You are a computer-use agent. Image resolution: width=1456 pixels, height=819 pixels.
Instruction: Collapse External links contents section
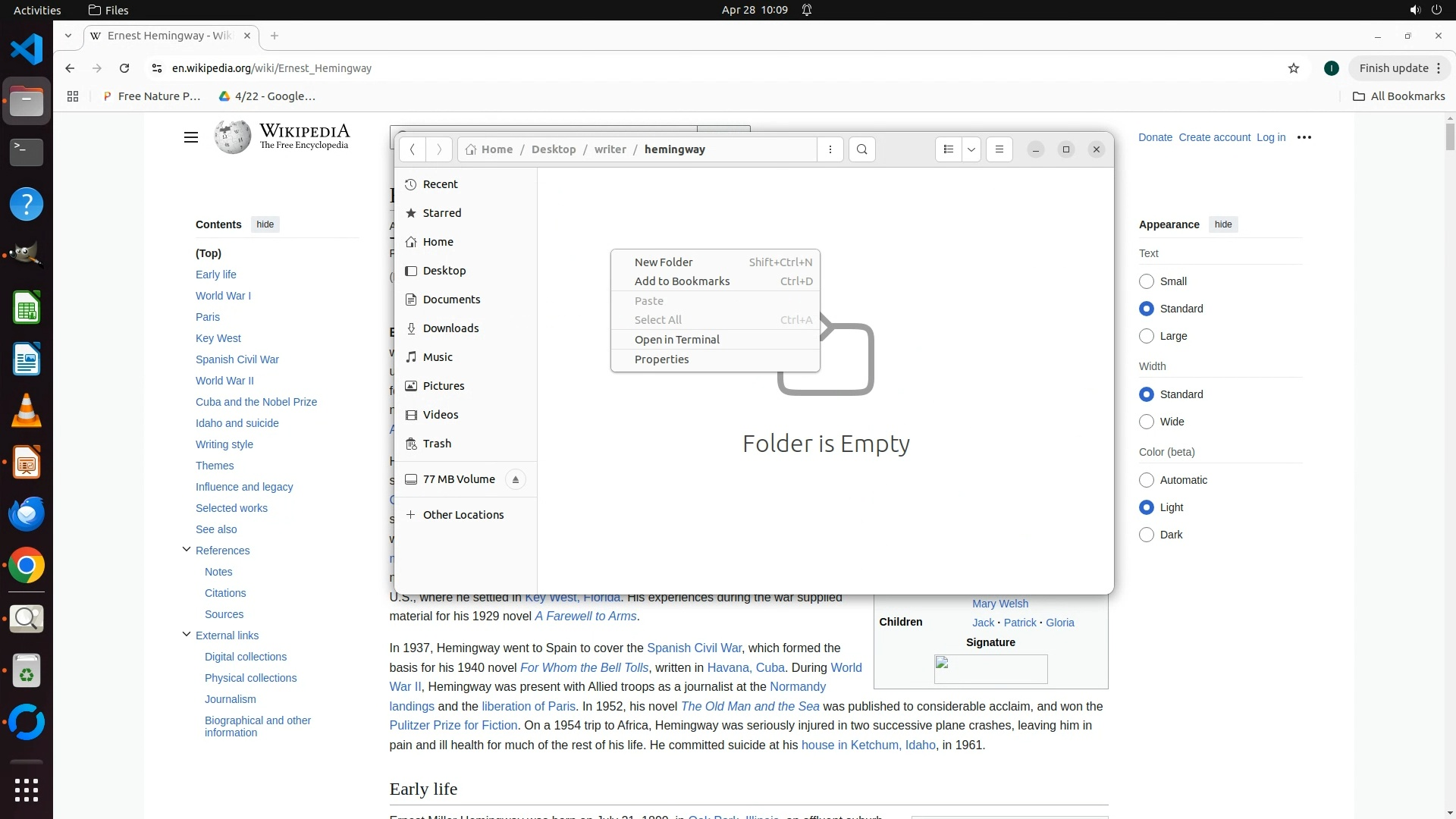point(187,635)
